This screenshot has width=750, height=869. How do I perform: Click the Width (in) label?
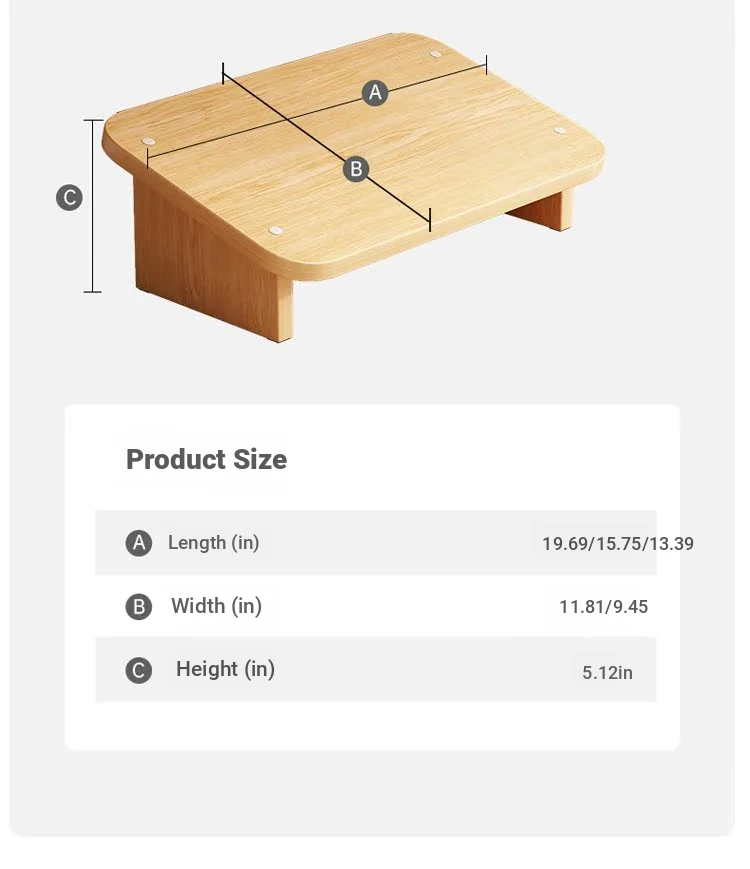point(216,606)
